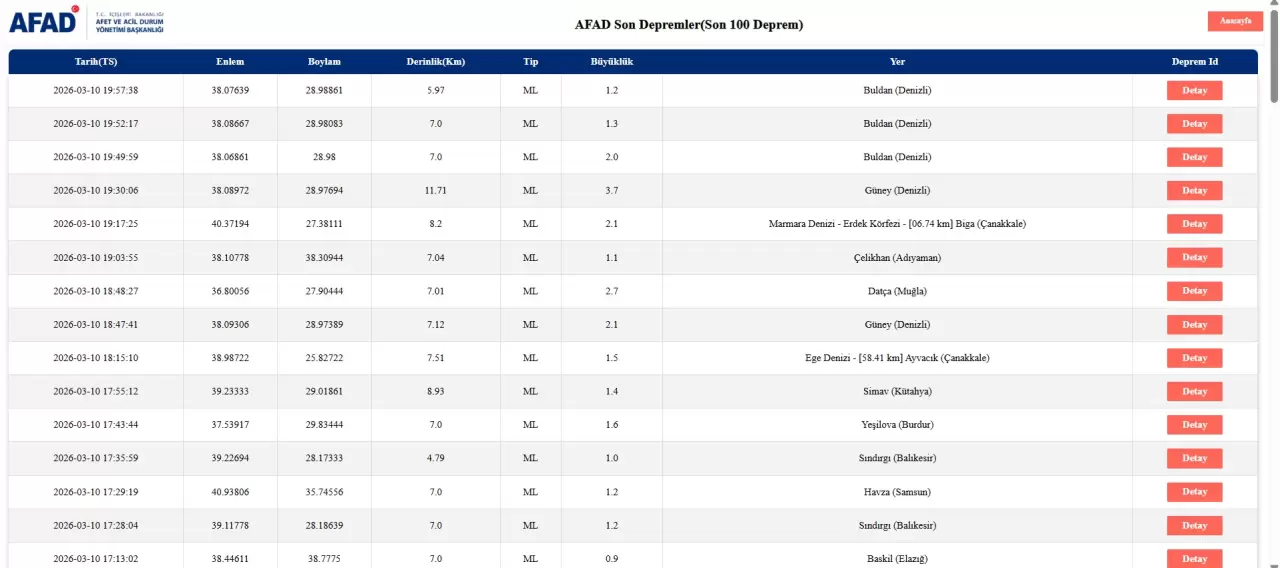Go to Anasayfa home page
This screenshot has height=568, width=1280.
coord(1235,21)
